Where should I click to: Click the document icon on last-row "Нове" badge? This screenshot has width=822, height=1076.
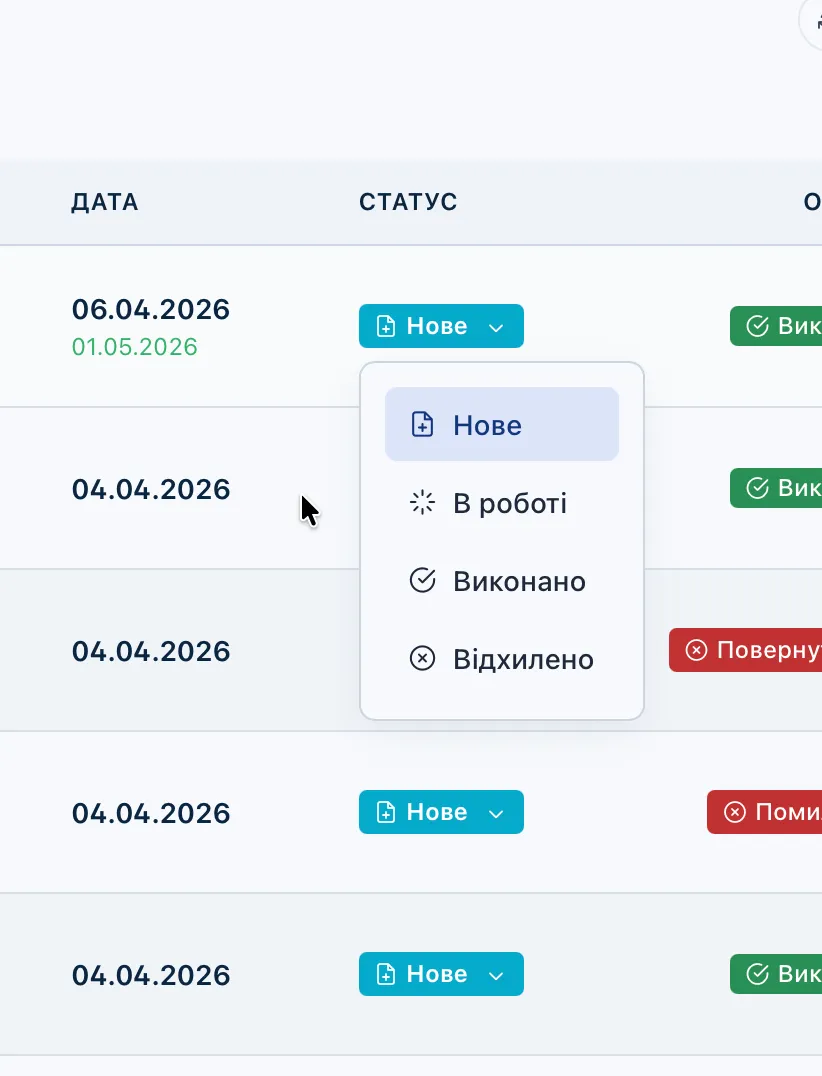tap(385, 974)
